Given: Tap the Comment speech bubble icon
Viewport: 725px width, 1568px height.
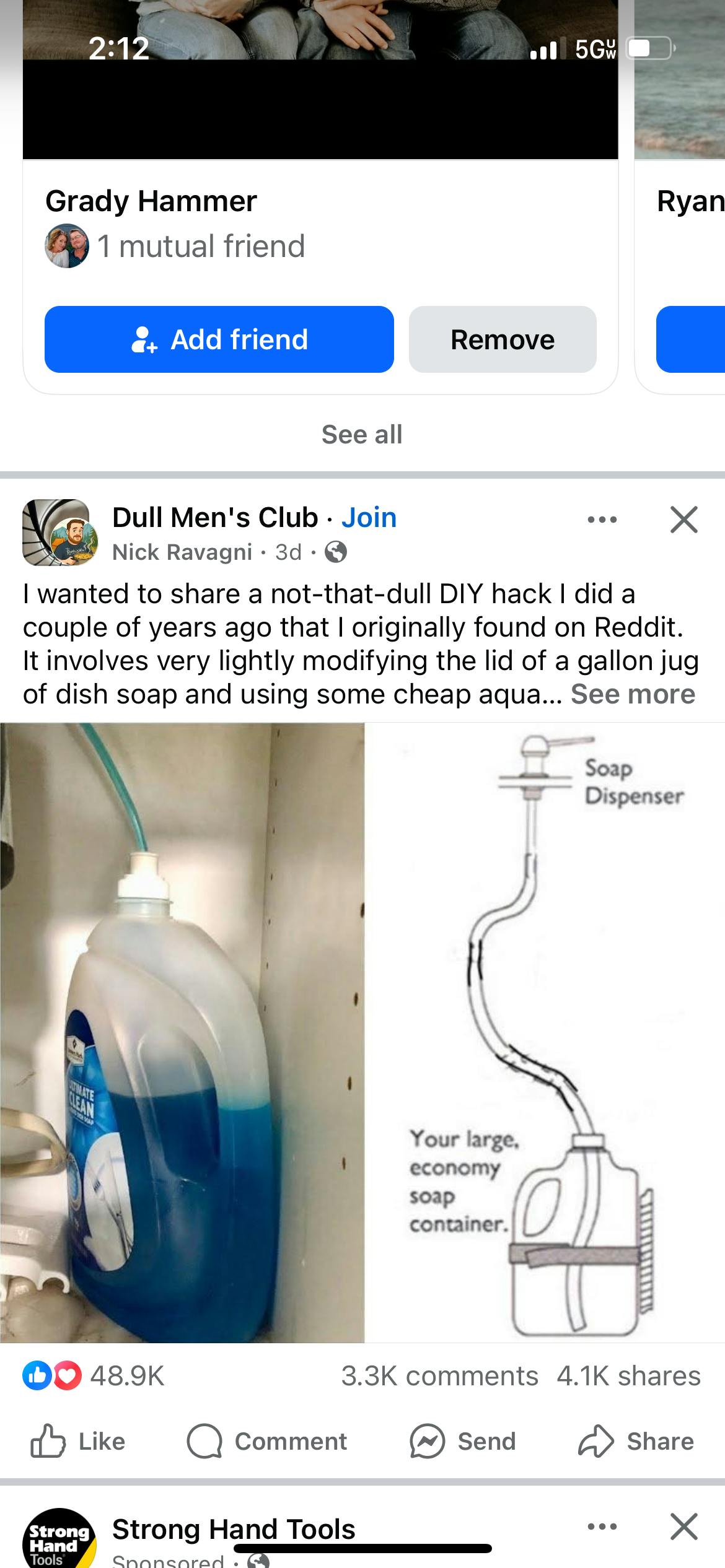Looking at the screenshot, I should point(204,1442).
